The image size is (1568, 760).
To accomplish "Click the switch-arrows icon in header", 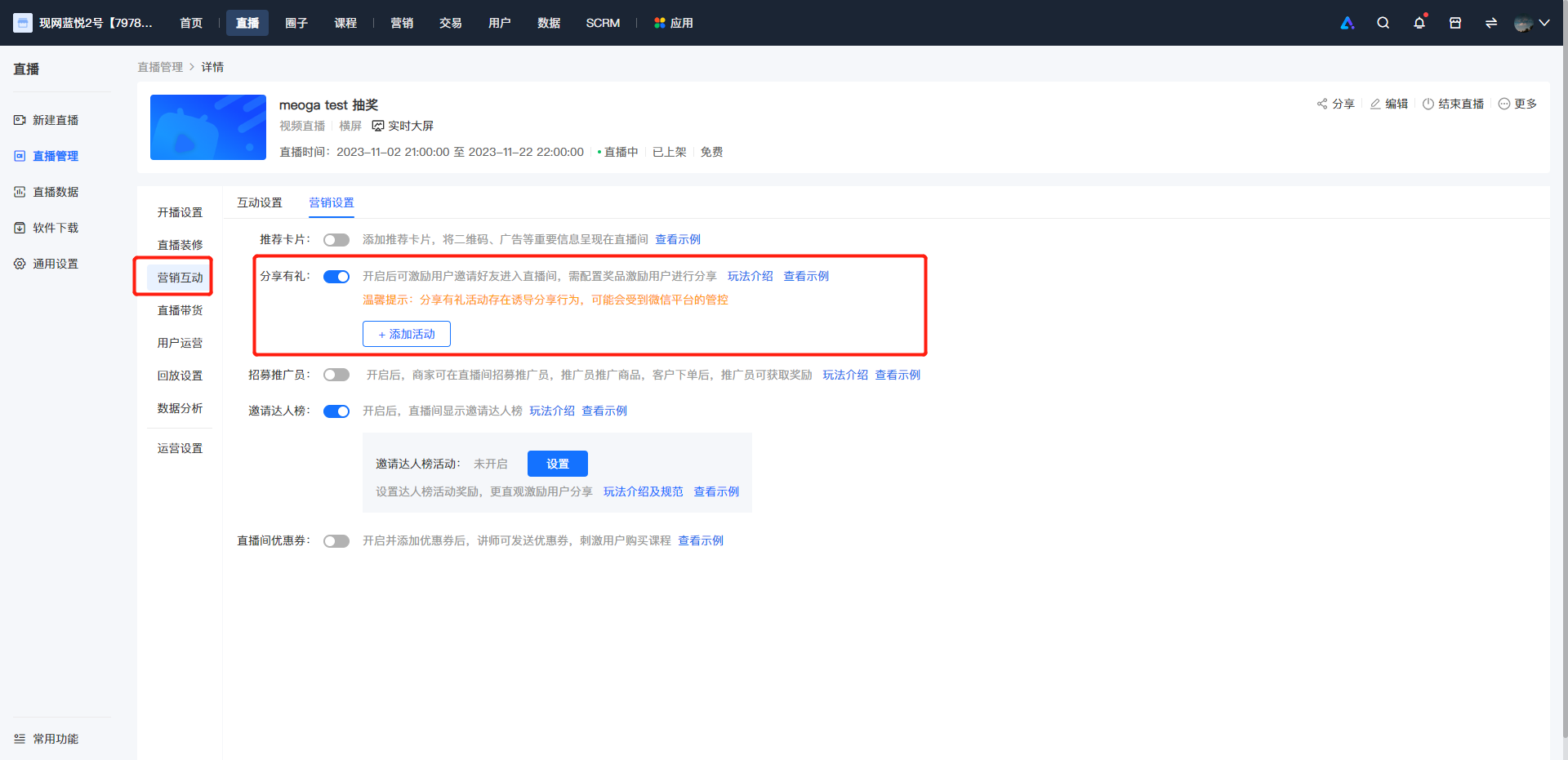I will 1491,23.
